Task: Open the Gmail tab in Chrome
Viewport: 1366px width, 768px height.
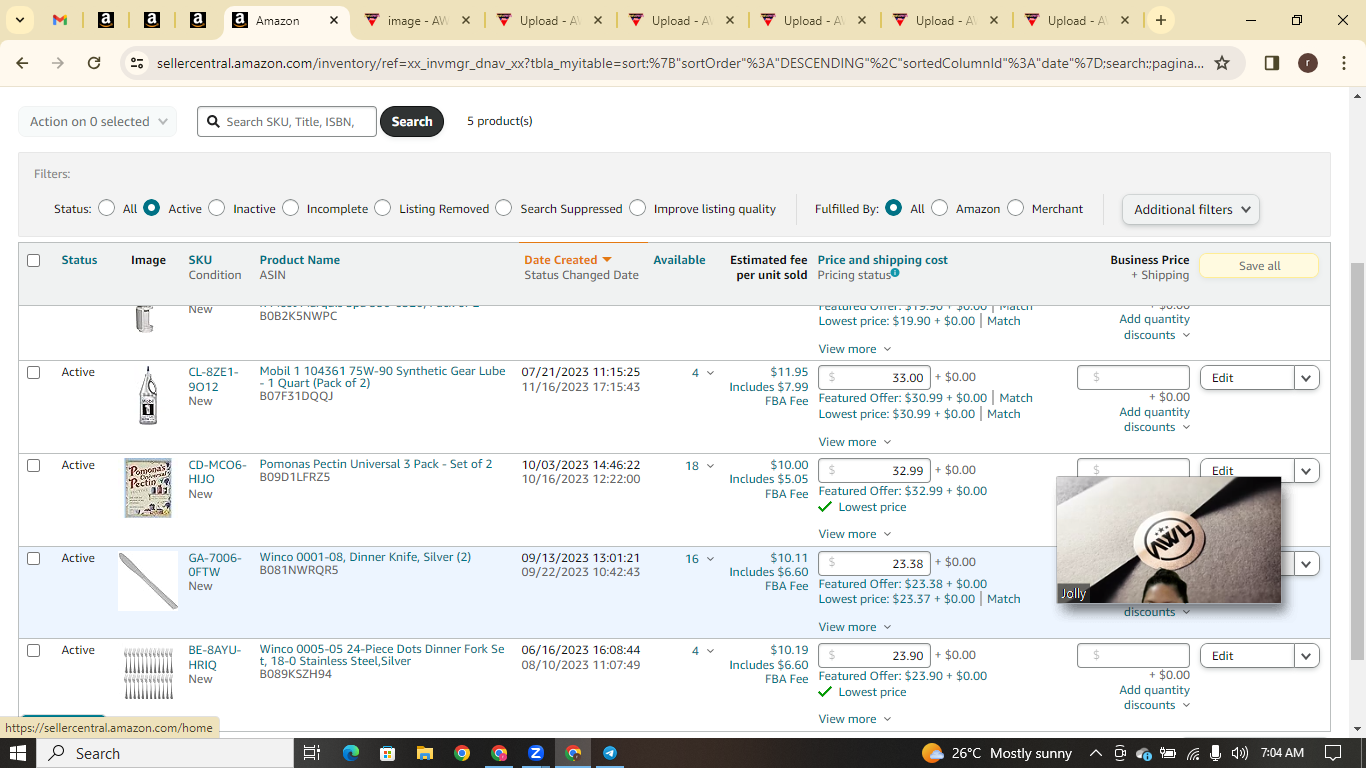Action: coord(60,20)
